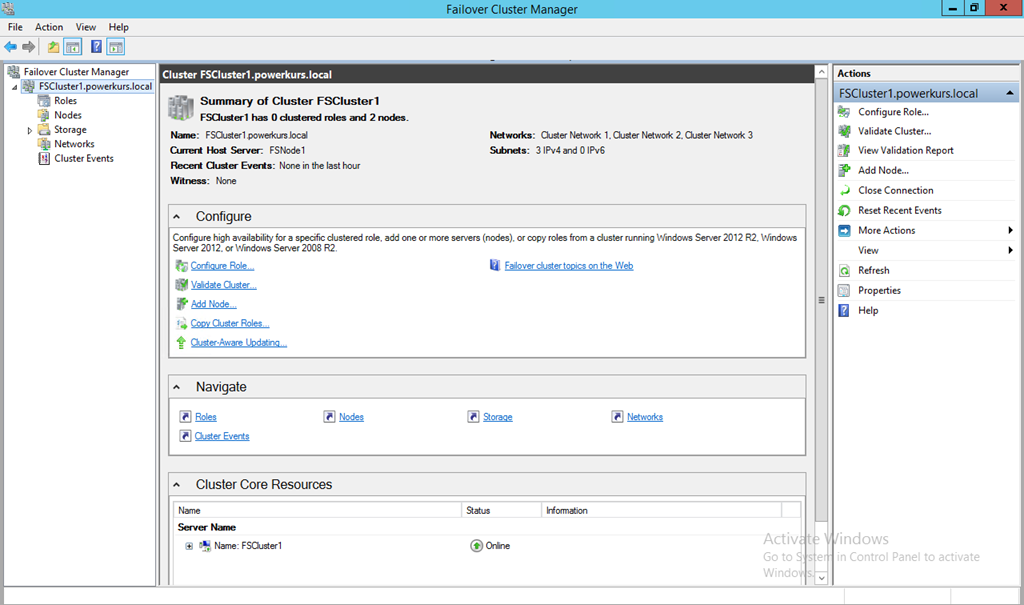Open the View menu in menu bar

pos(86,27)
